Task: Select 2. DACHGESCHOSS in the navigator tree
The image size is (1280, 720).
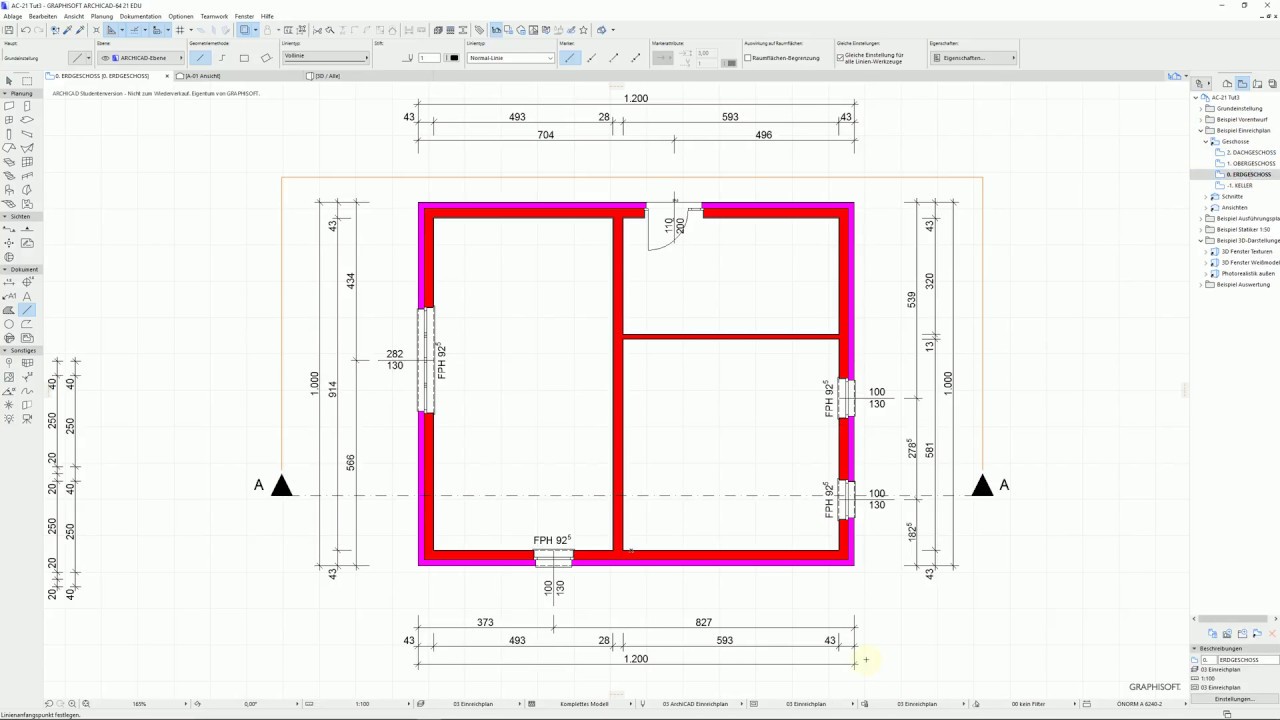Action: pos(1251,152)
